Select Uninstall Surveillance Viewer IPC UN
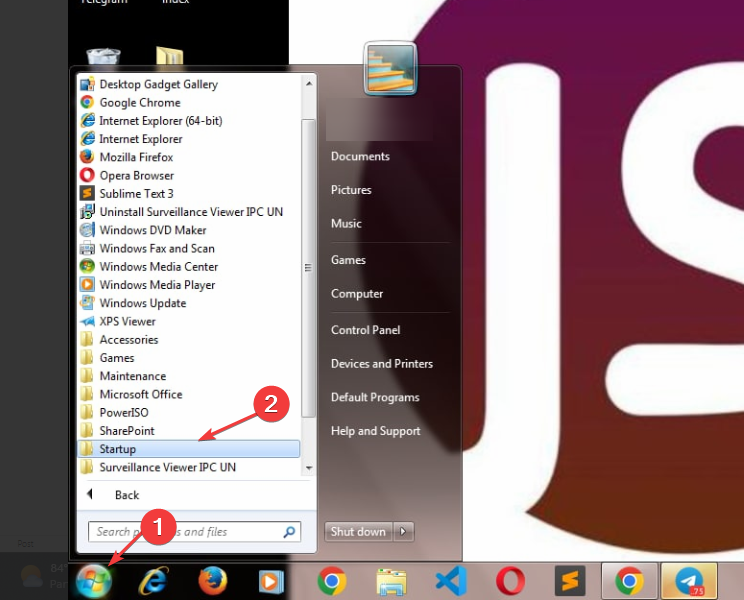 188,212
